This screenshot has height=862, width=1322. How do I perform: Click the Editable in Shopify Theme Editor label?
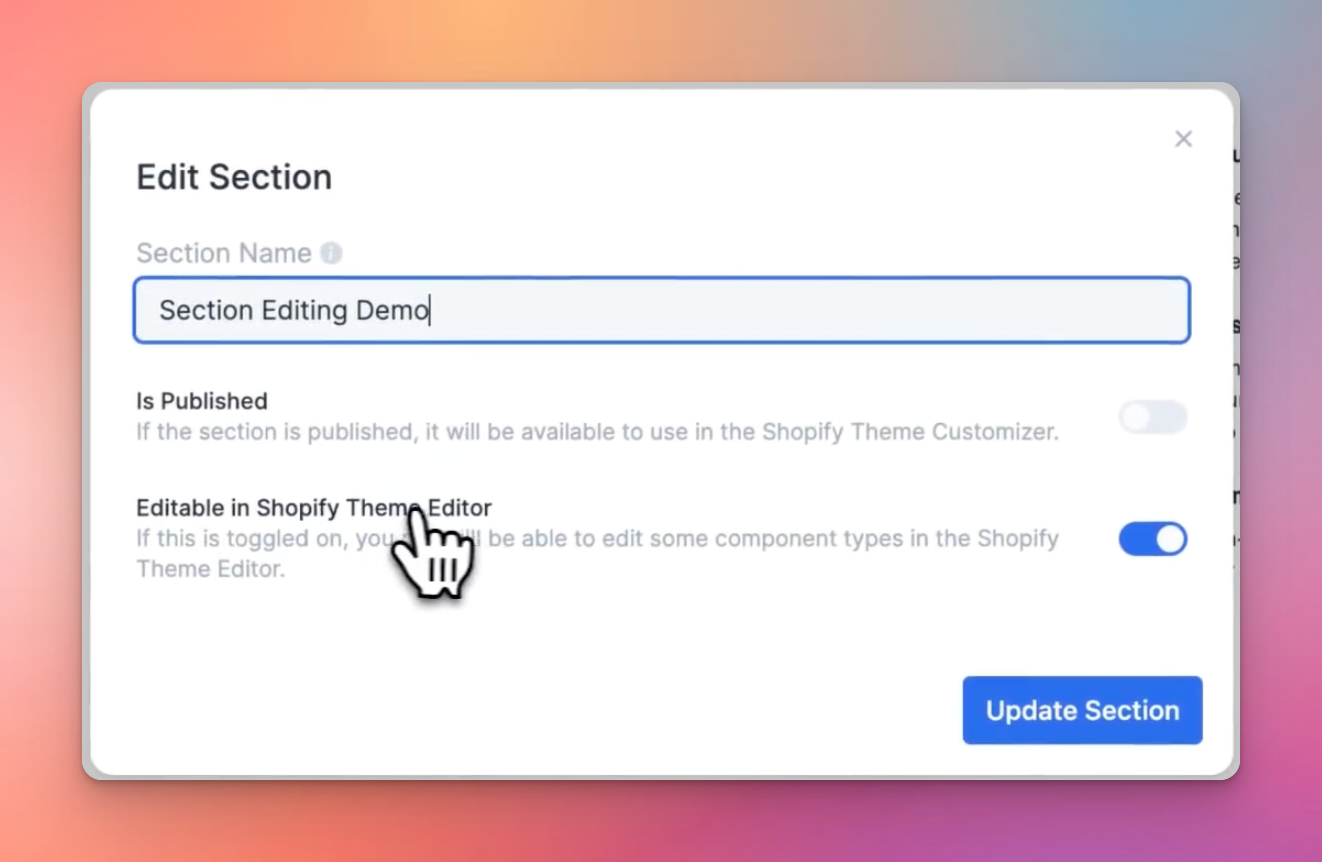coord(314,507)
